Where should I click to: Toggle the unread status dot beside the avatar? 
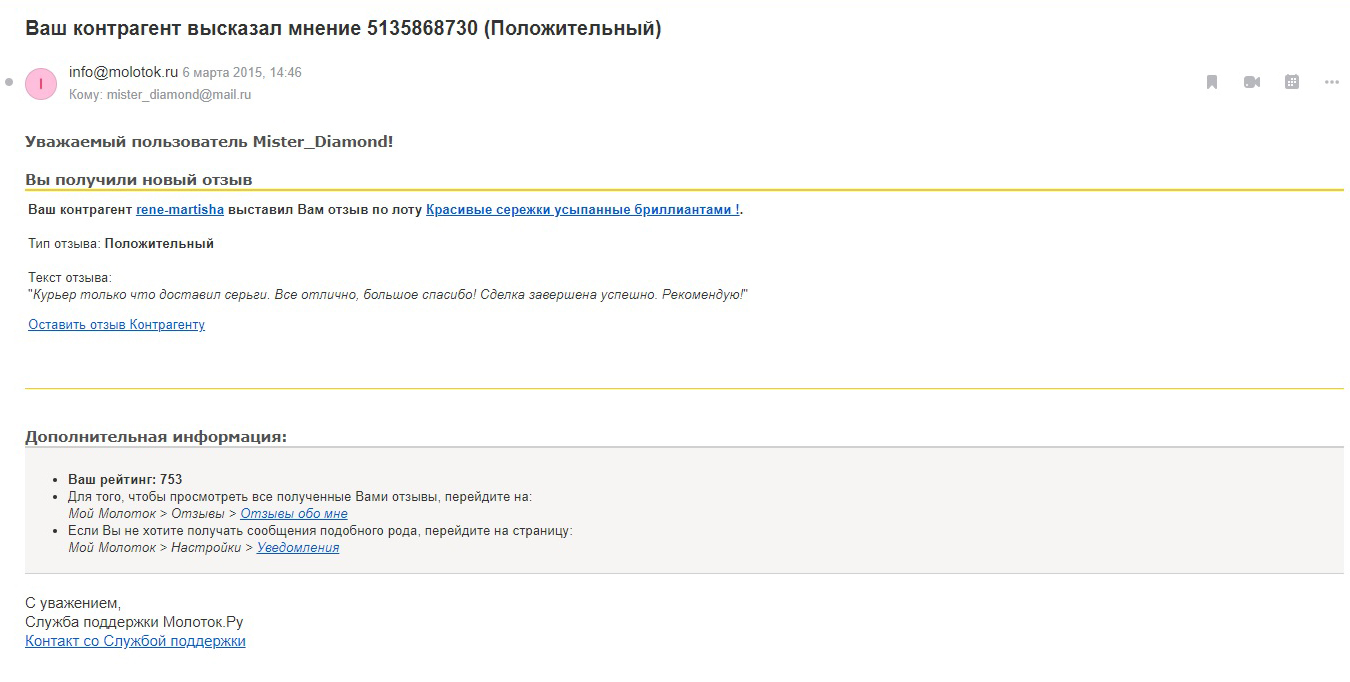click(x=9, y=83)
